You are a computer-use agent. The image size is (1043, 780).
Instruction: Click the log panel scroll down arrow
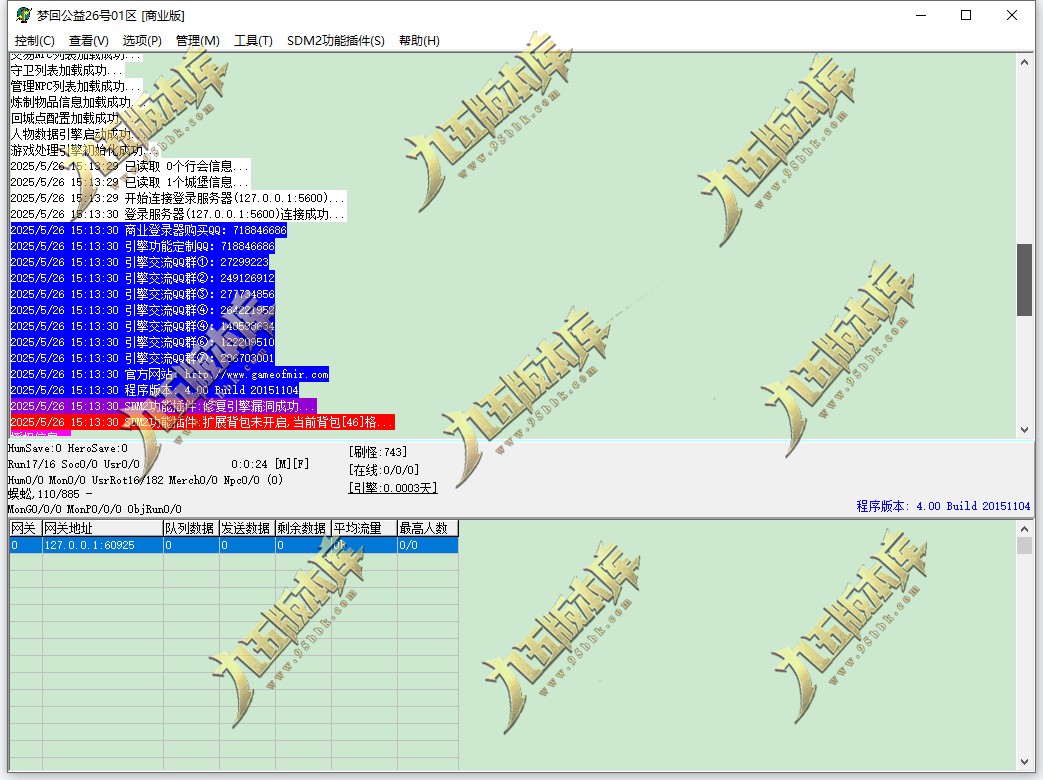click(1024, 430)
